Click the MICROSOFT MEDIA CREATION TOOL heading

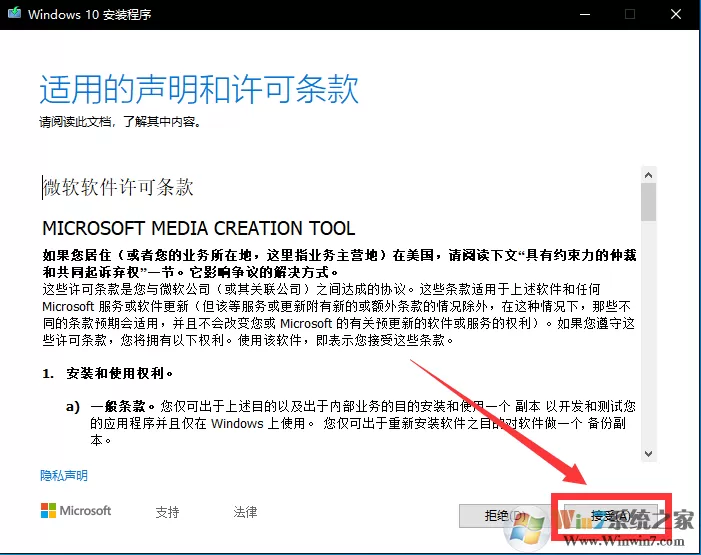198,229
